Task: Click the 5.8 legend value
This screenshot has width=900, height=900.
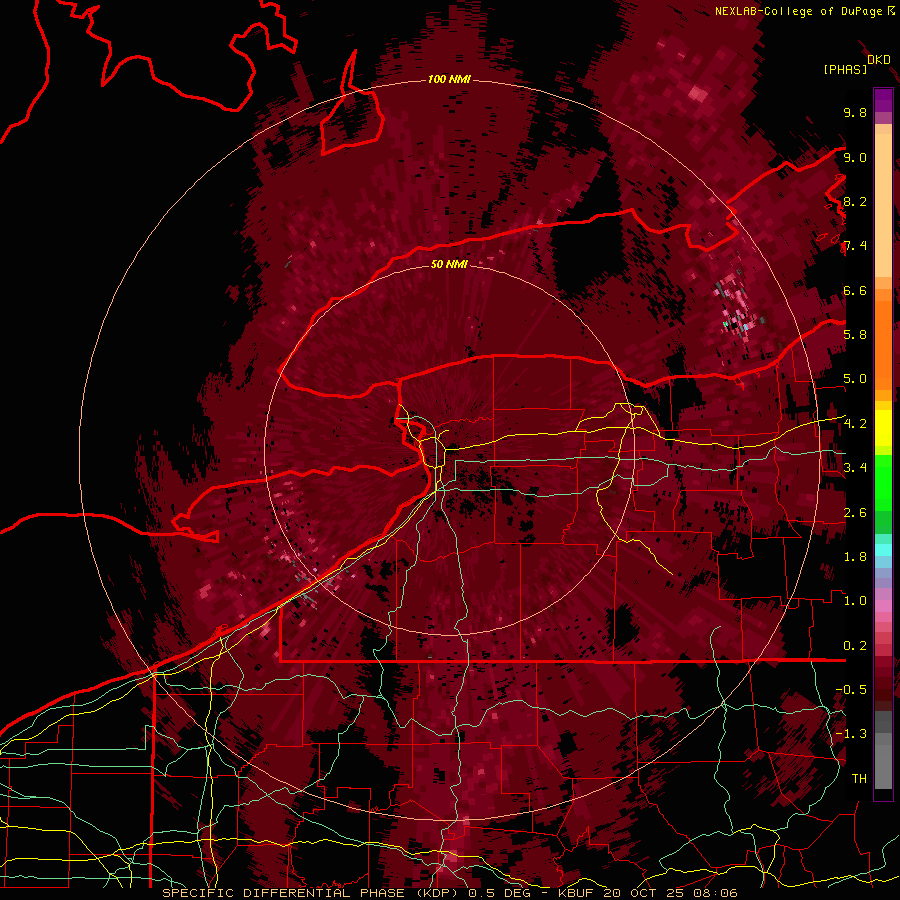Action: [855, 335]
